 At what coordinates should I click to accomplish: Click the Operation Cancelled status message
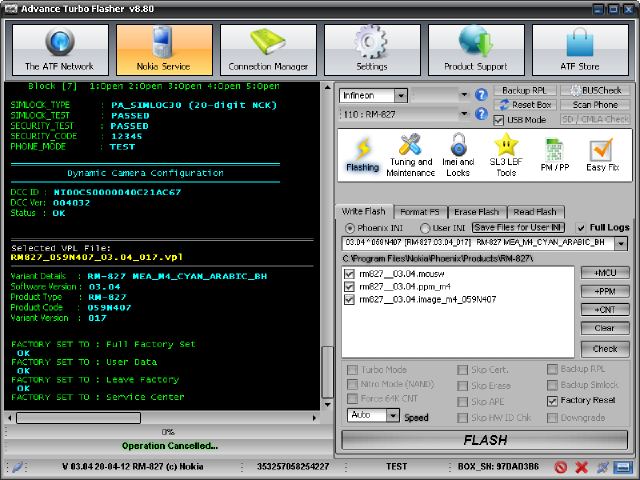[170, 446]
